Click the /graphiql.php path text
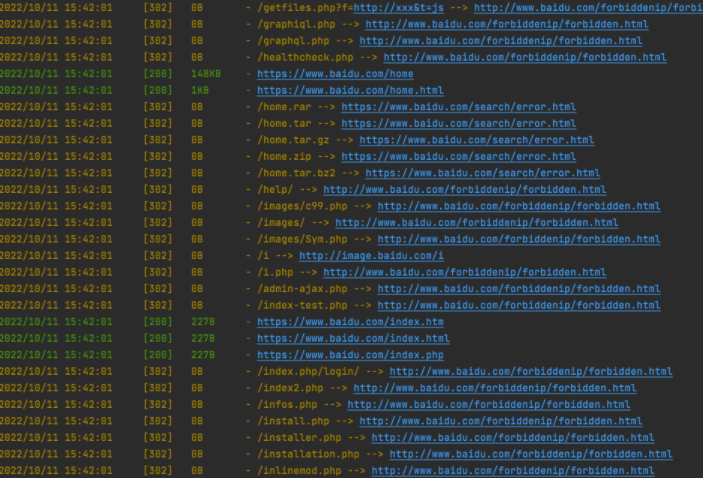 296,24
